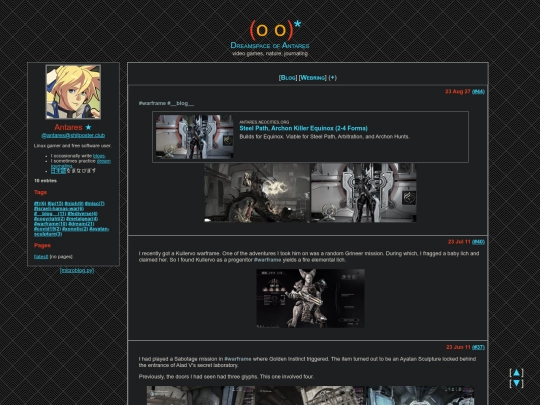Open post permalink #40 next to 23 Jul 11

point(478,242)
